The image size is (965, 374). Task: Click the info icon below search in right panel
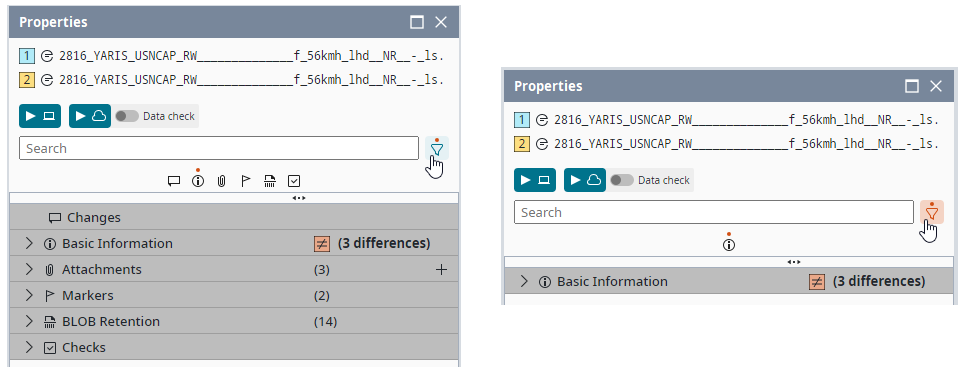[x=729, y=245]
